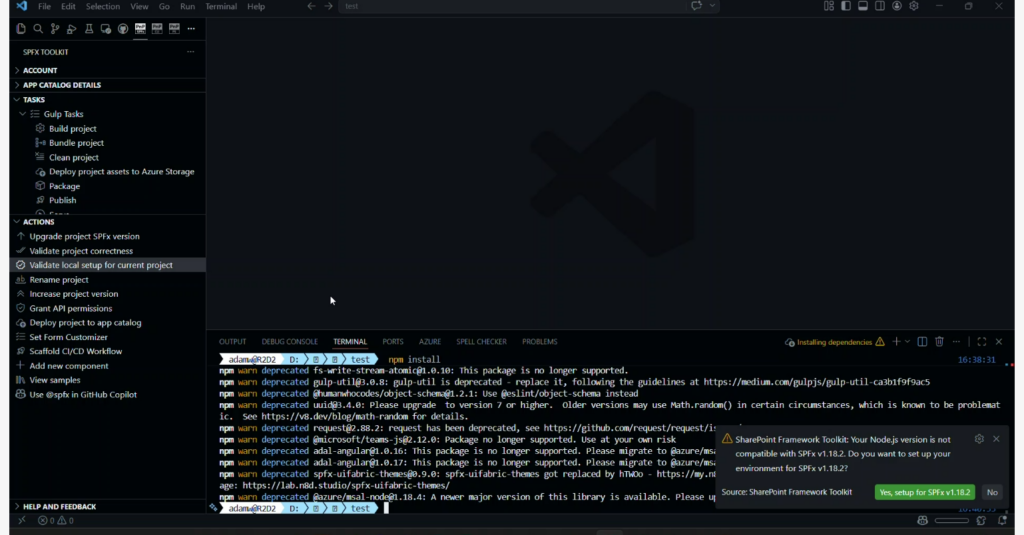The width and height of the screenshot is (1024, 535).
Task: Toggle the secondary side bar
Action: tap(880, 6)
